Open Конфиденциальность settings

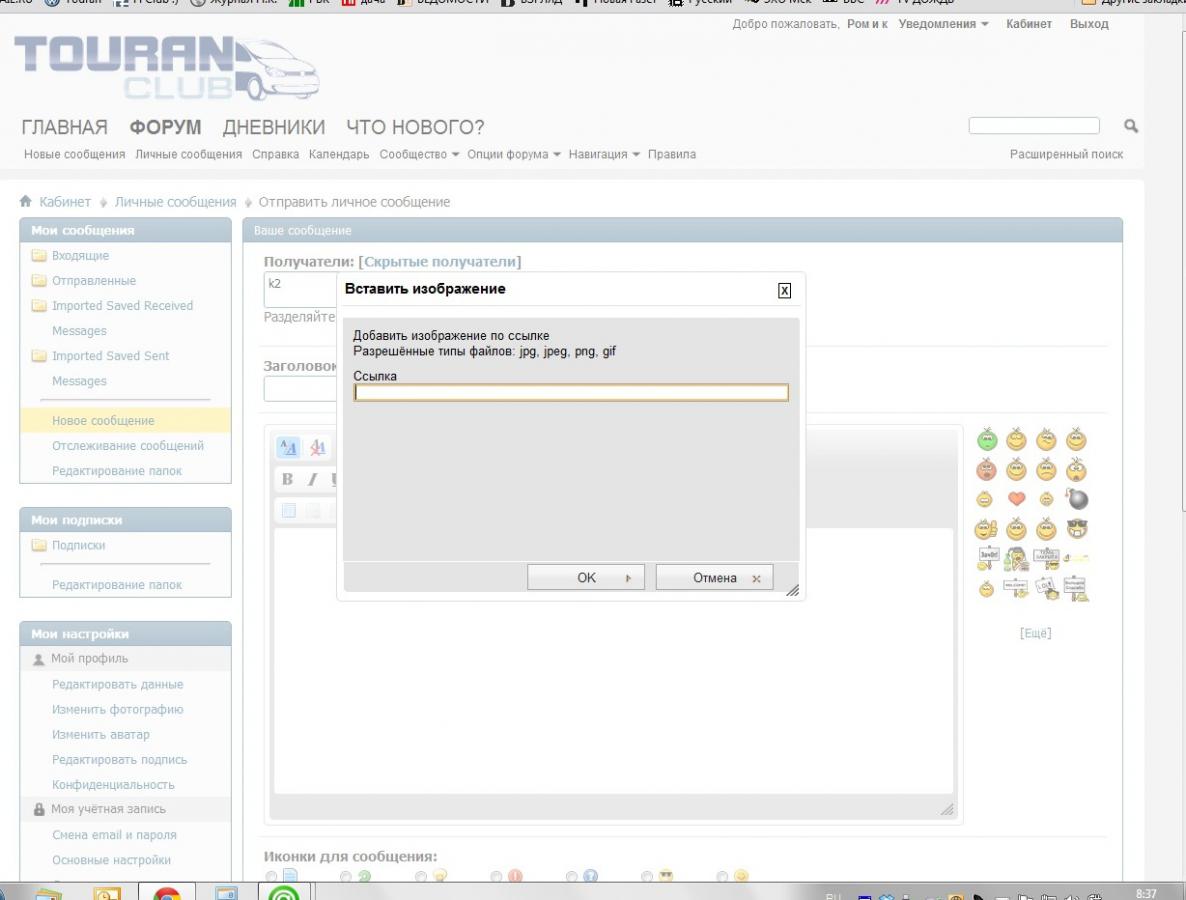pyautogui.click(x=113, y=784)
